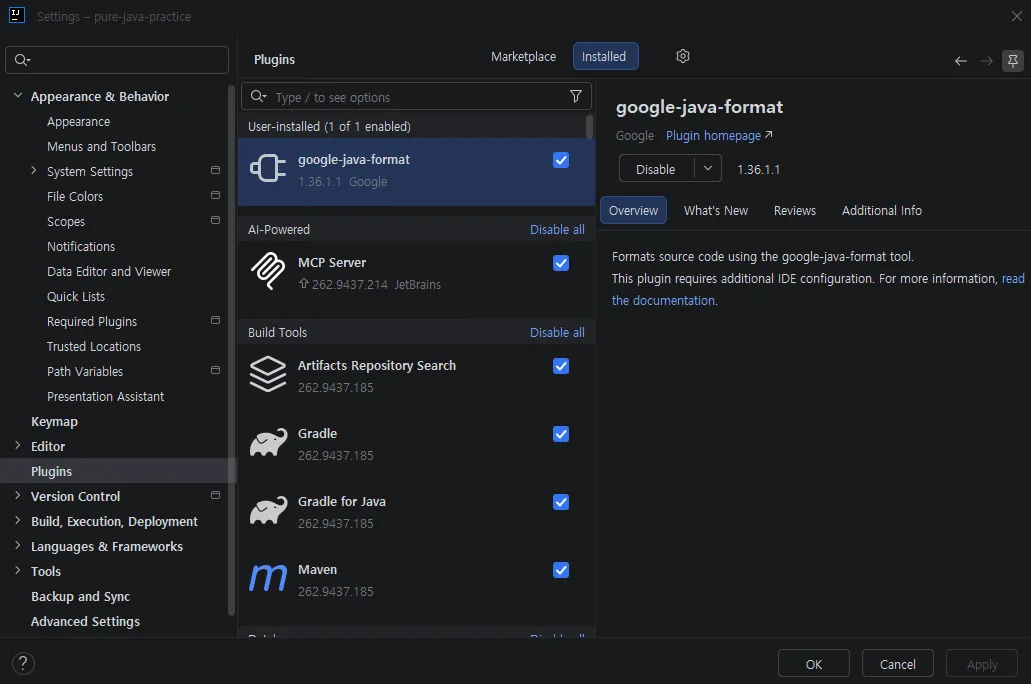
Task: Expand the Languages & Frameworks node
Action: coord(18,545)
